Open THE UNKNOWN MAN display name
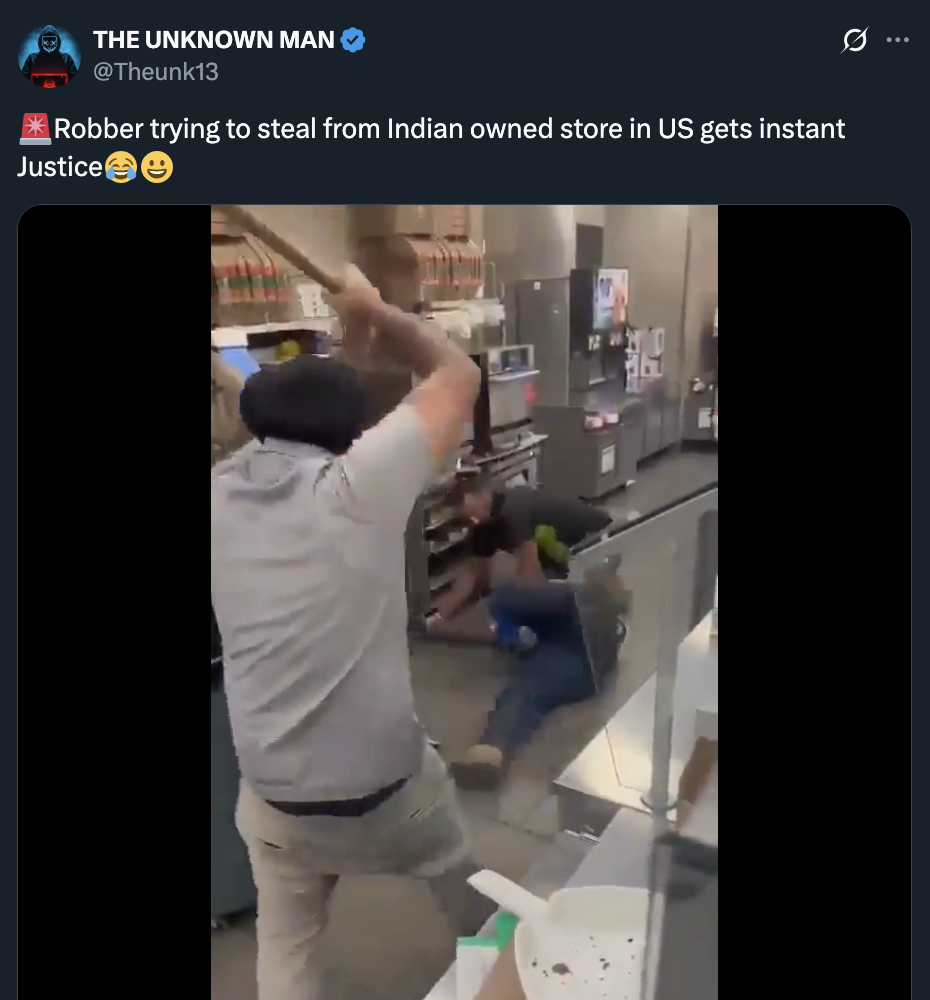The width and height of the screenshot is (930, 1000). point(214,40)
